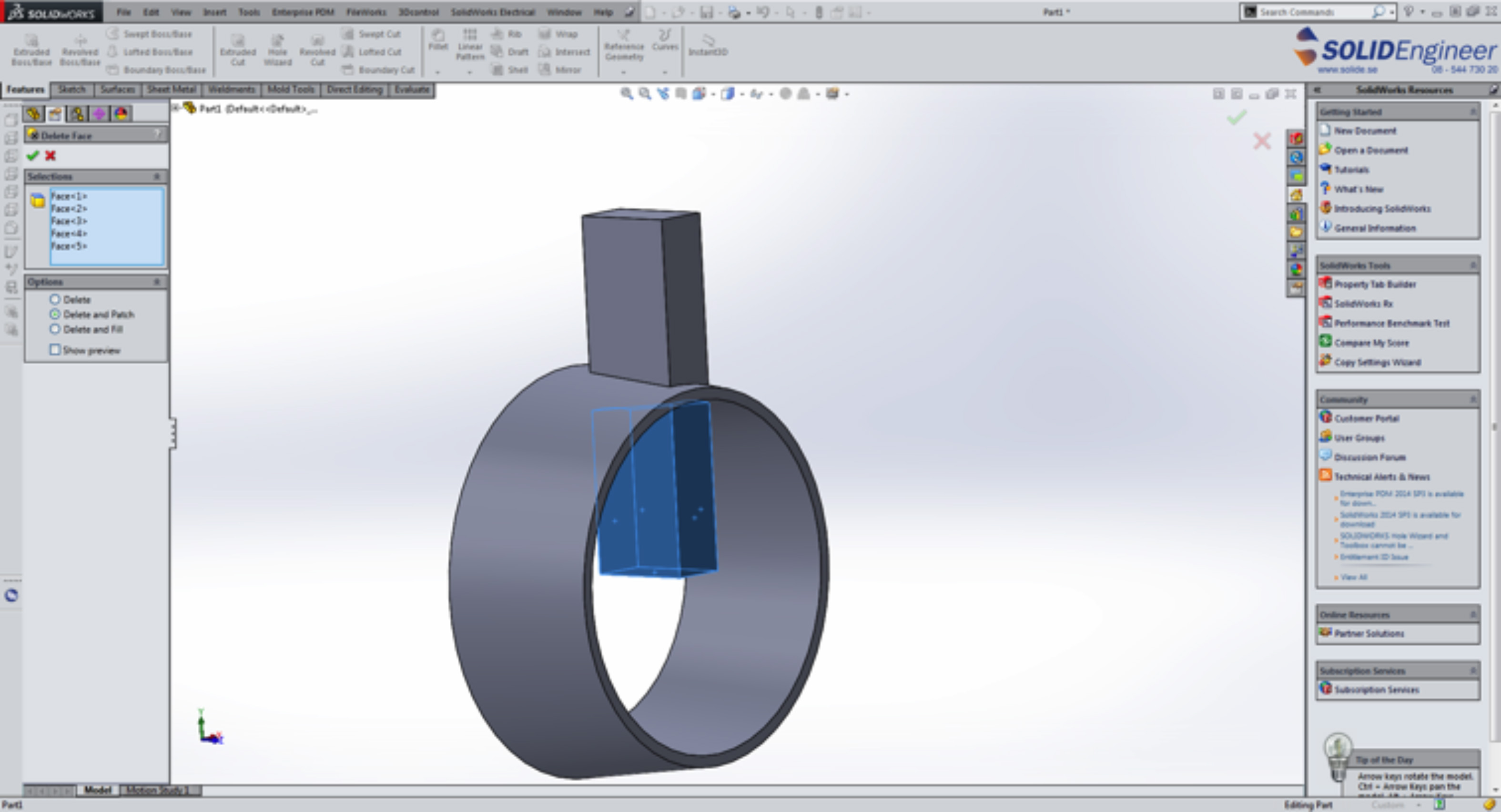This screenshot has height=812, width=1501.
Task: Open Hole Wizard tool
Action: coord(277,50)
